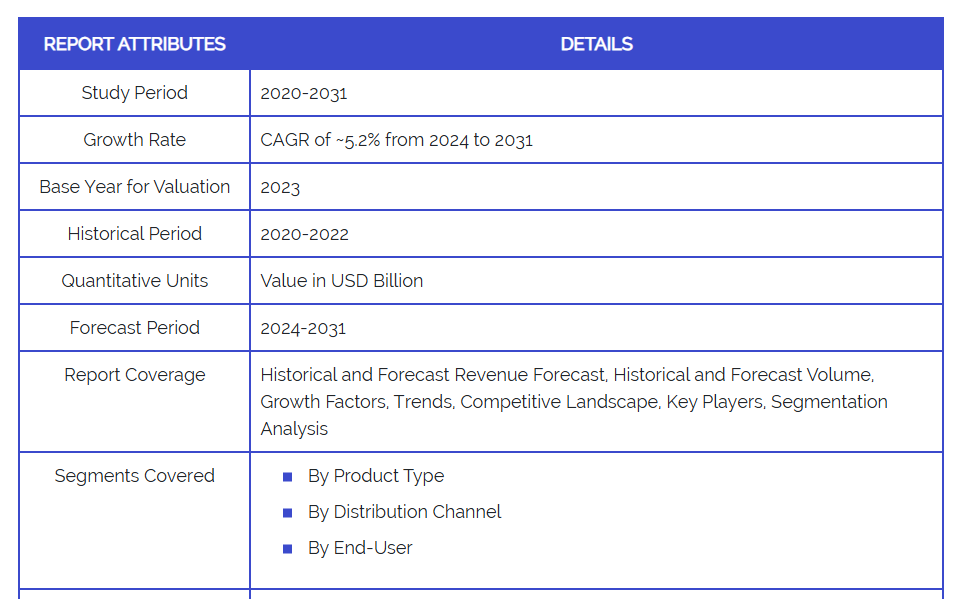Click the By Distribution Channel list item

point(404,512)
